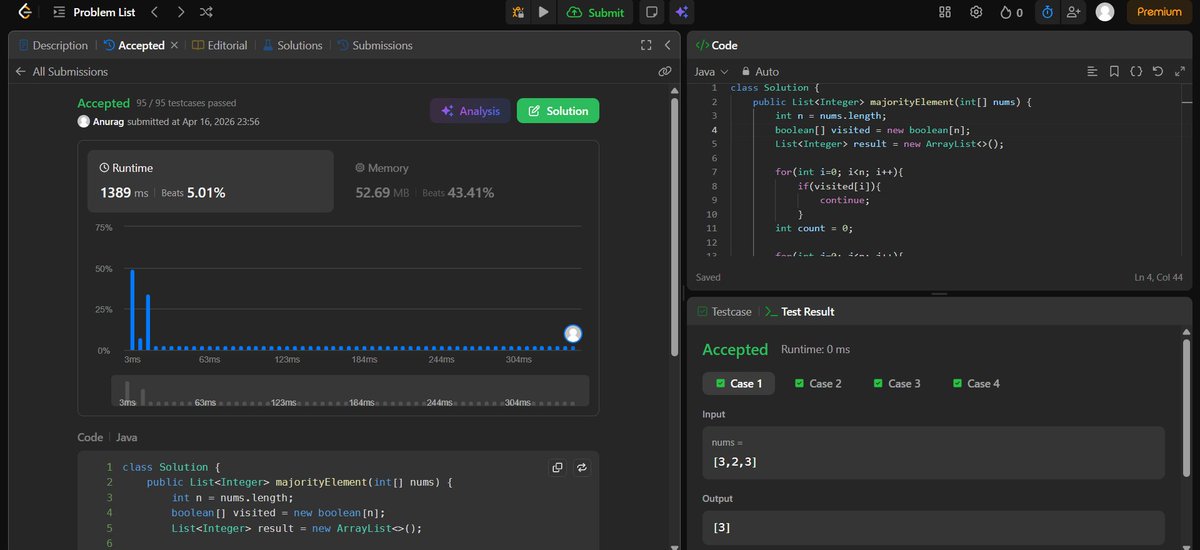The height and width of the screenshot is (550, 1200).
Task: Open the Java language dropdown
Action: [x=711, y=72]
